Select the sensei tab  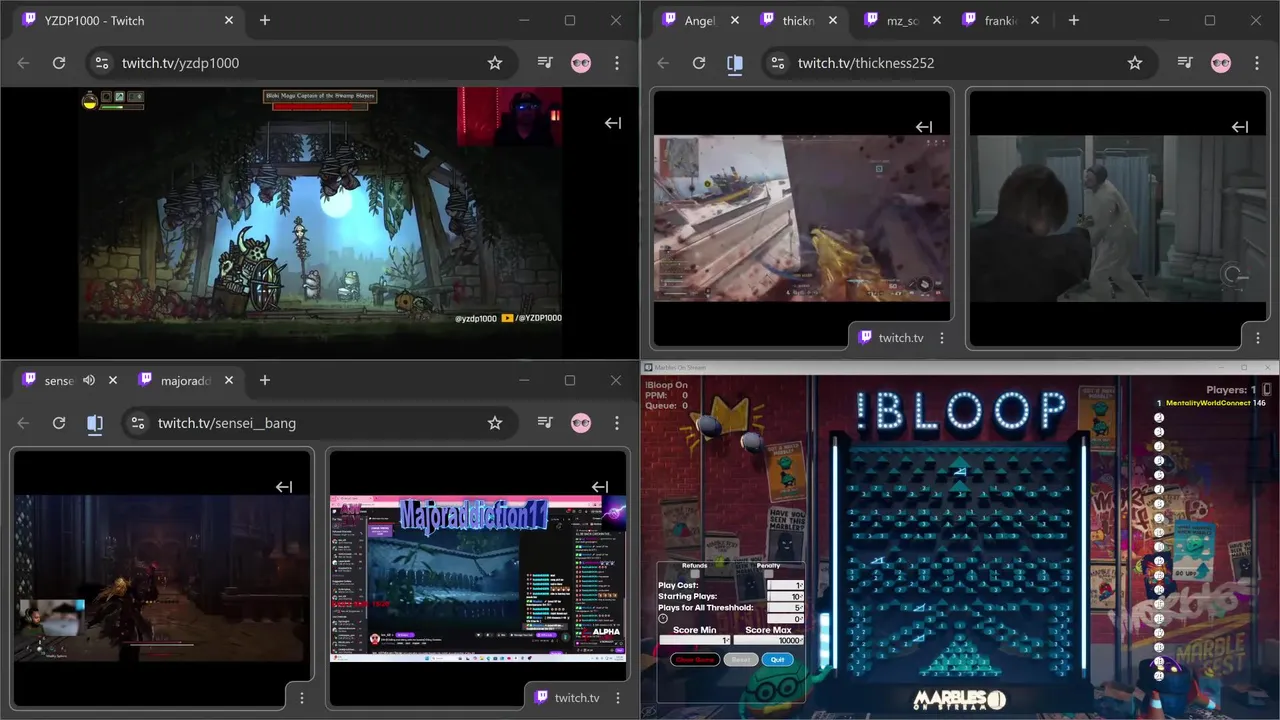60,380
